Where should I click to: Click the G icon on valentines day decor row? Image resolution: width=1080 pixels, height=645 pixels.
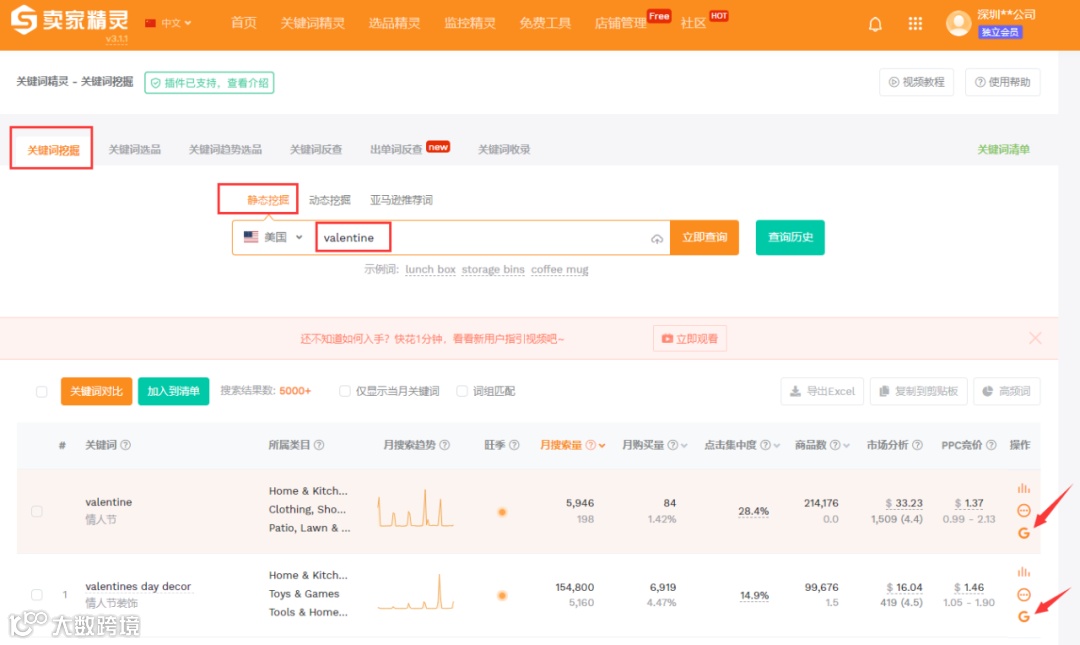click(x=1023, y=616)
